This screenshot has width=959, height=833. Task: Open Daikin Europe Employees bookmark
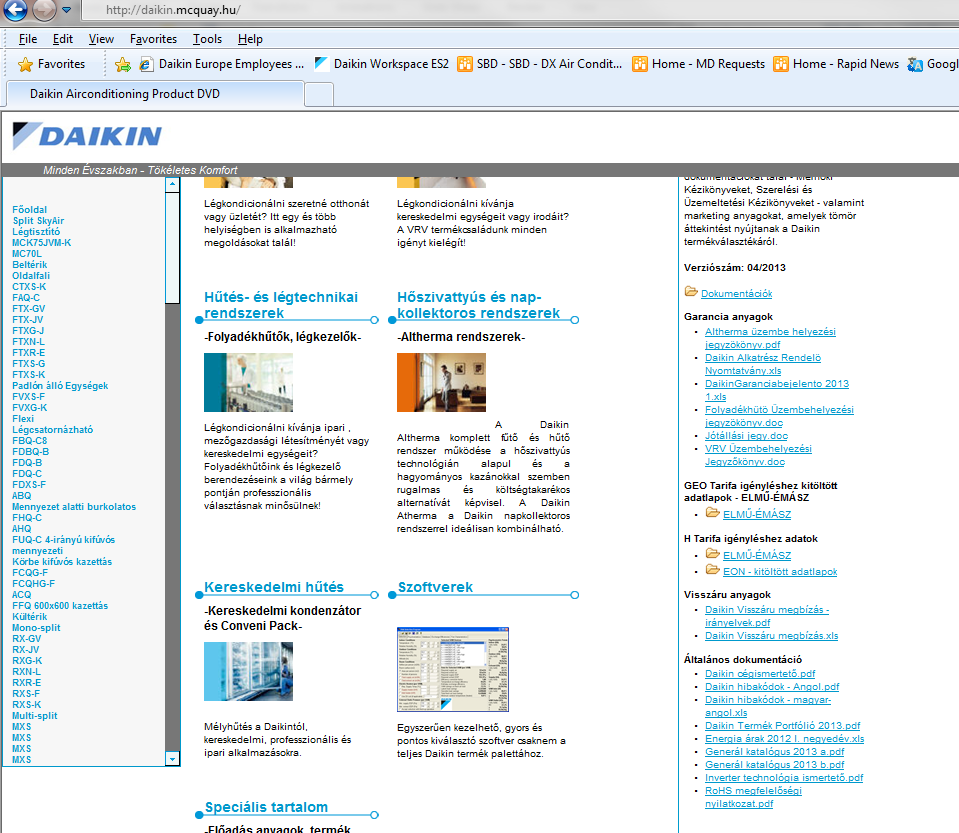pyautogui.click(x=221, y=64)
